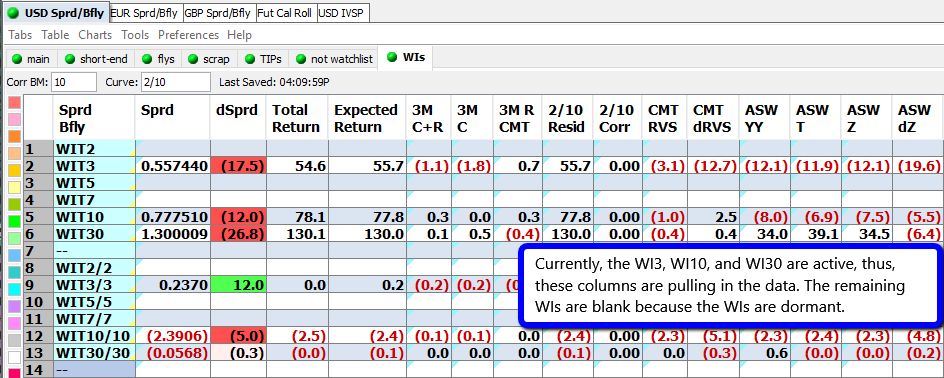Select row number 7 header
Viewport: 944px width, 378px height.
(x=38, y=250)
